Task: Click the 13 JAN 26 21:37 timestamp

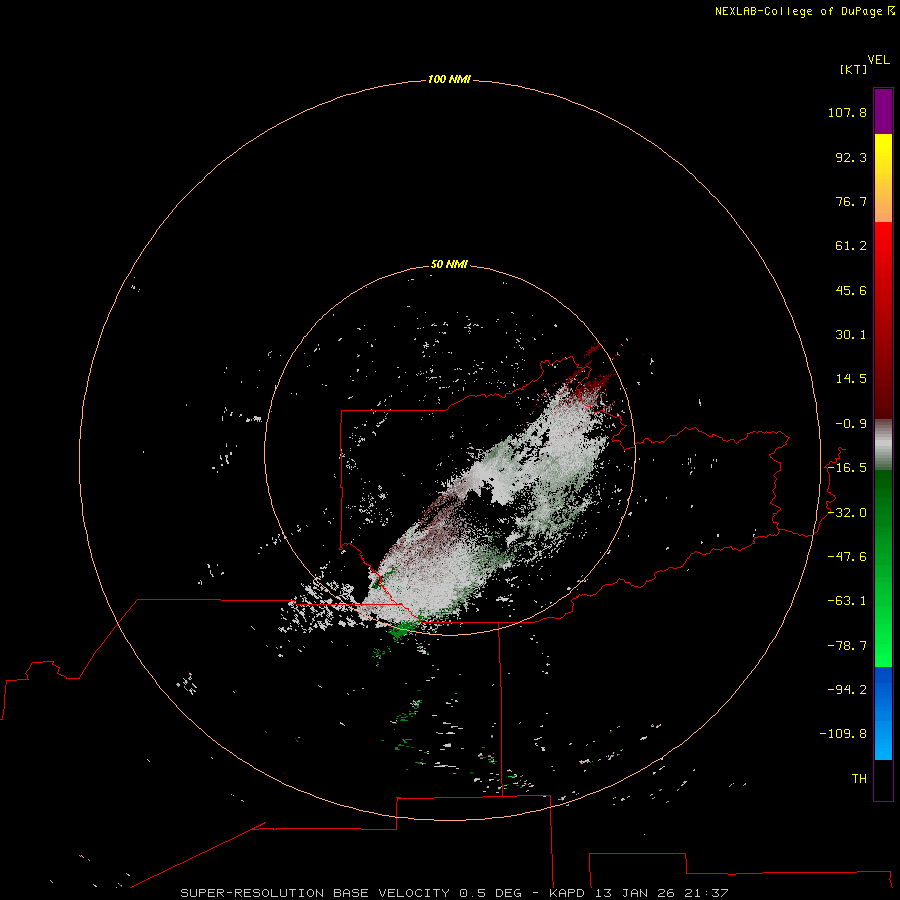Action: click(662, 893)
